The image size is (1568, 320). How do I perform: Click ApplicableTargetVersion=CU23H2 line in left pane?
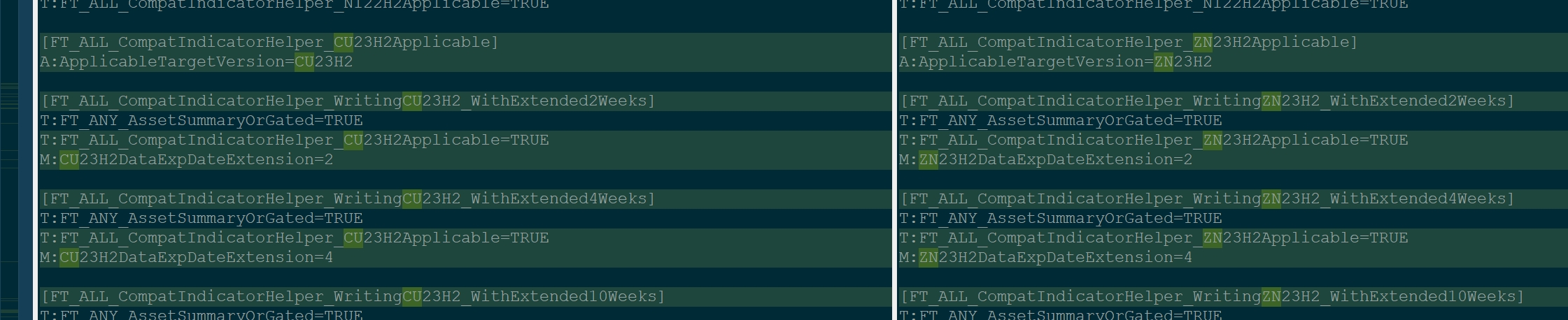pyautogui.click(x=197, y=62)
